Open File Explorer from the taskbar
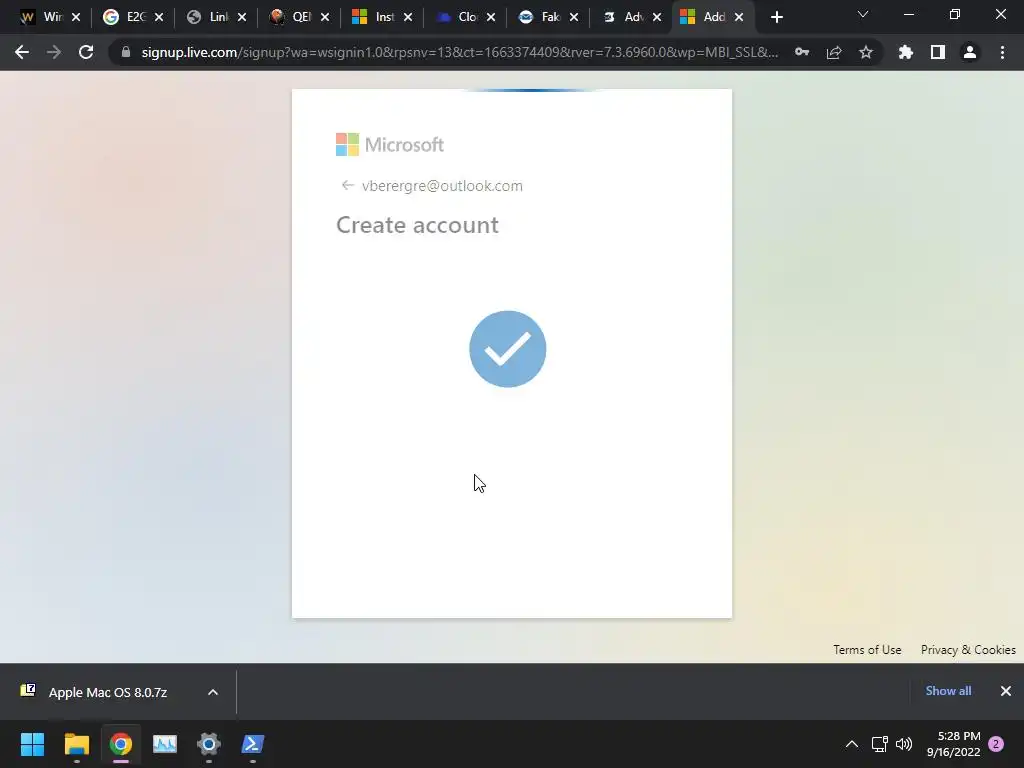This screenshot has width=1024, height=768. point(76,744)
